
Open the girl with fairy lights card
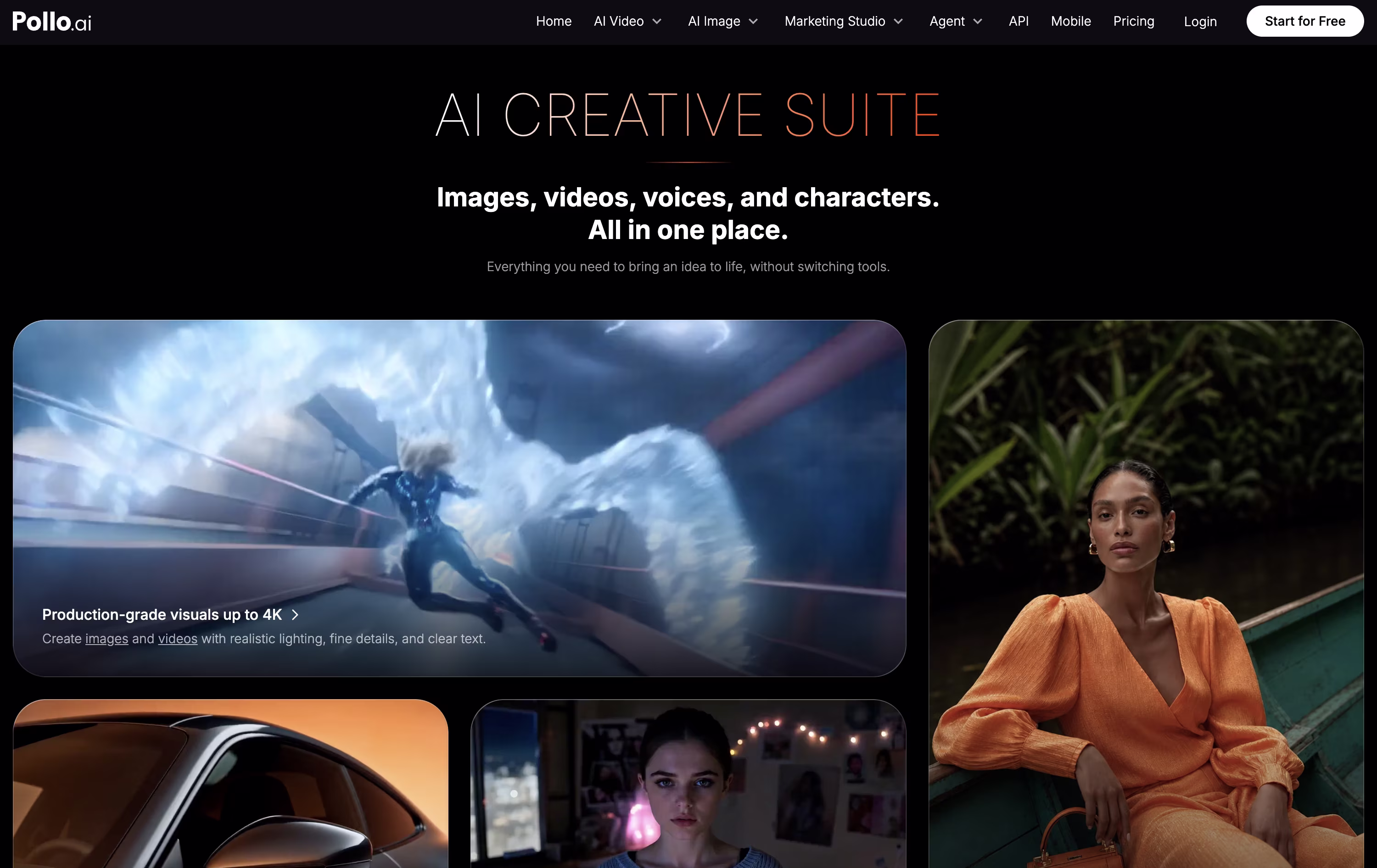[x=688, y=784]
